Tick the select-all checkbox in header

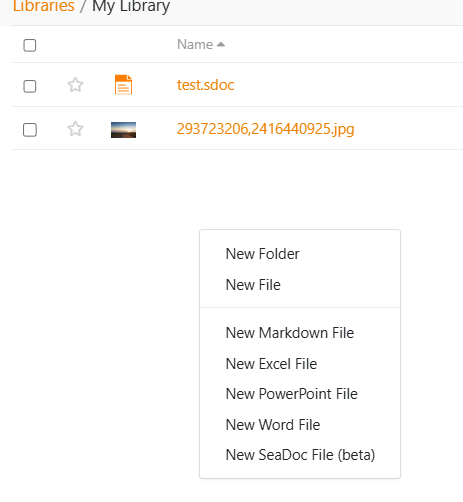pyautogui.click(x=30, y=45)
